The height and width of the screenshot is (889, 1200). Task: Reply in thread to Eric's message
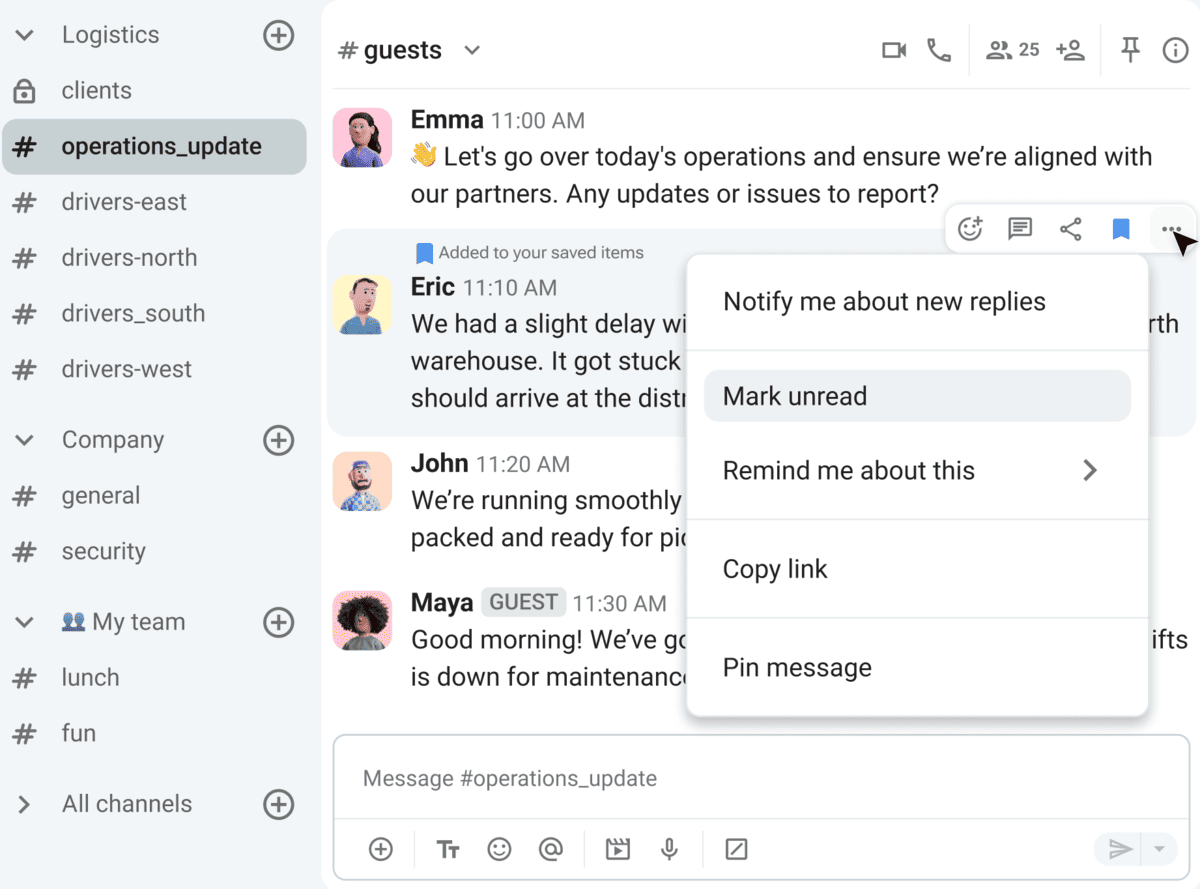(x=1020, y=229)
